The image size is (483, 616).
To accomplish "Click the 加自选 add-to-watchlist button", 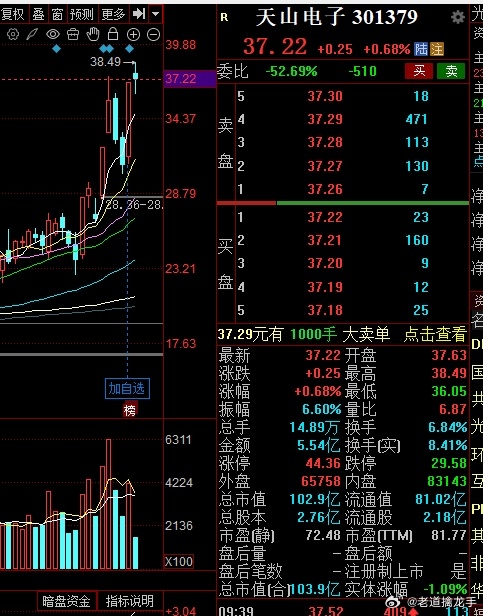I will point(127,389).
